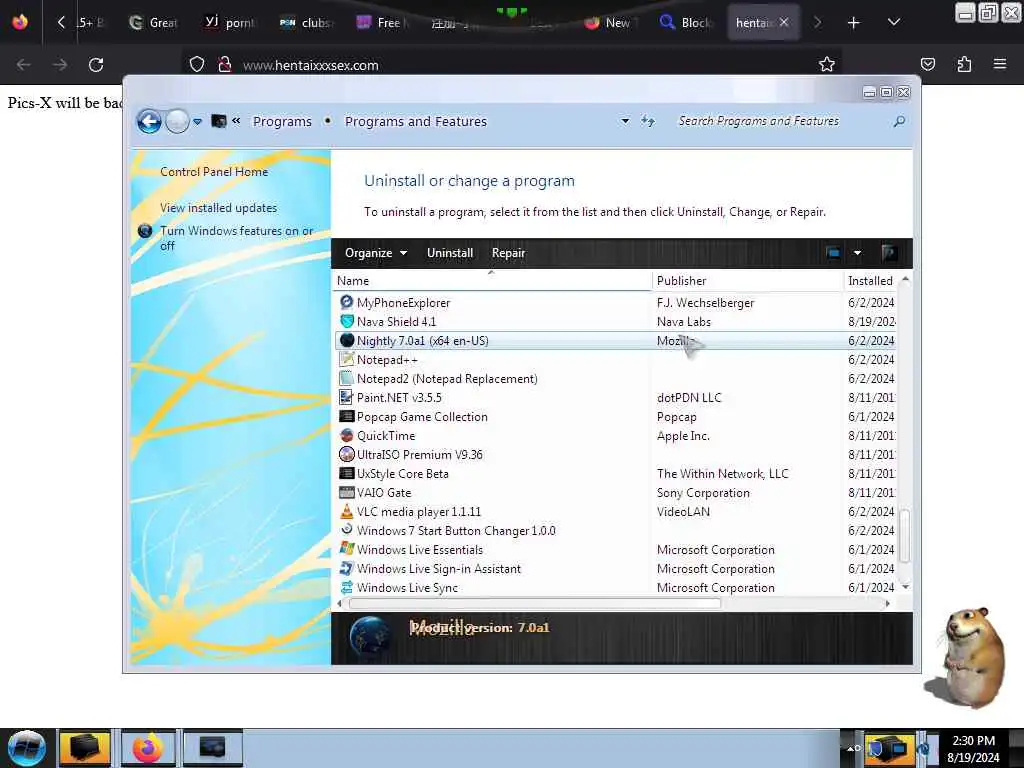Open the Firefox hamburger menu
The height and width of the screenshot is (768, 1024).
coord(1000,64)
